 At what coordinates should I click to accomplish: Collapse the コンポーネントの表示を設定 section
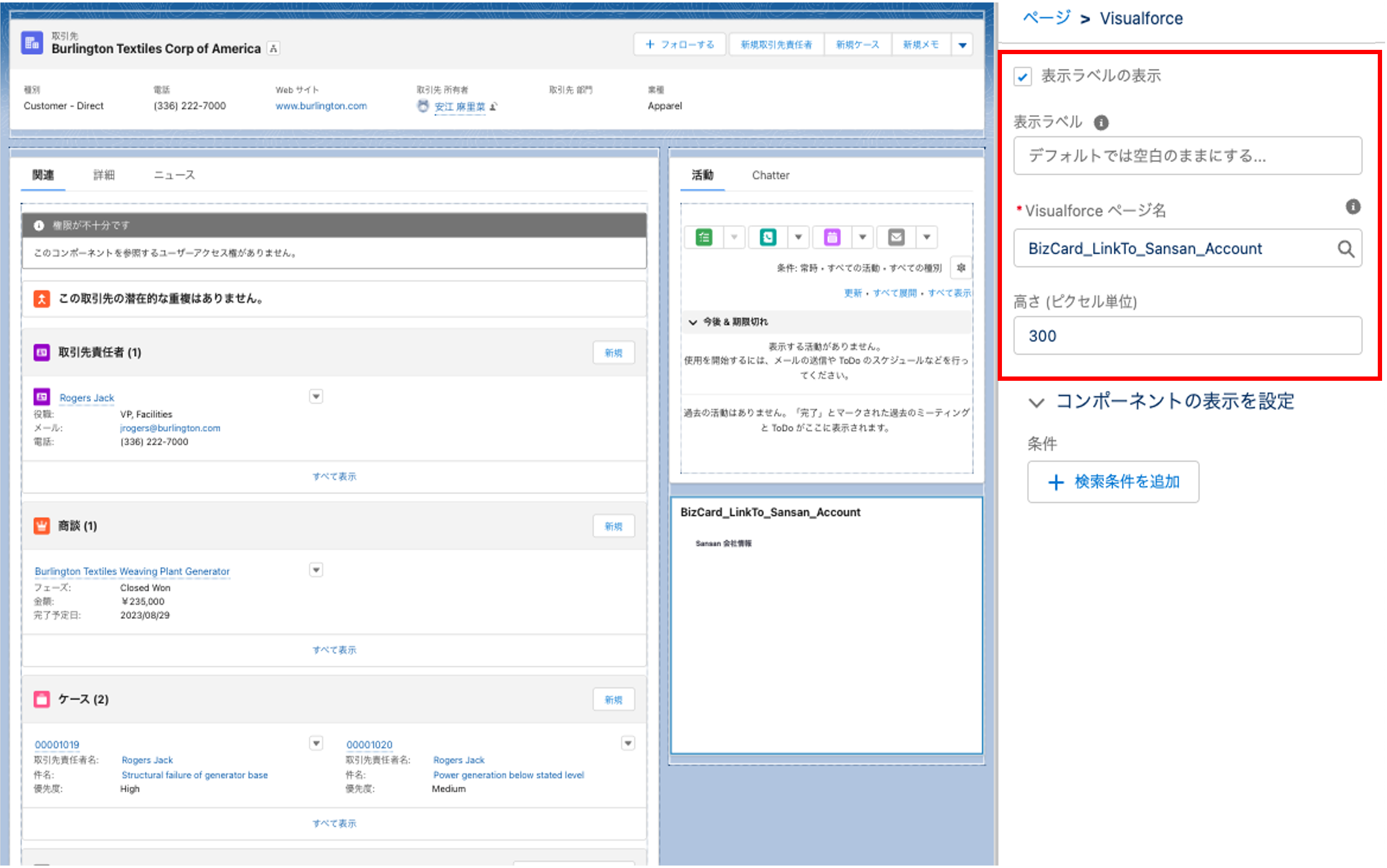(x=1036, y=402)
